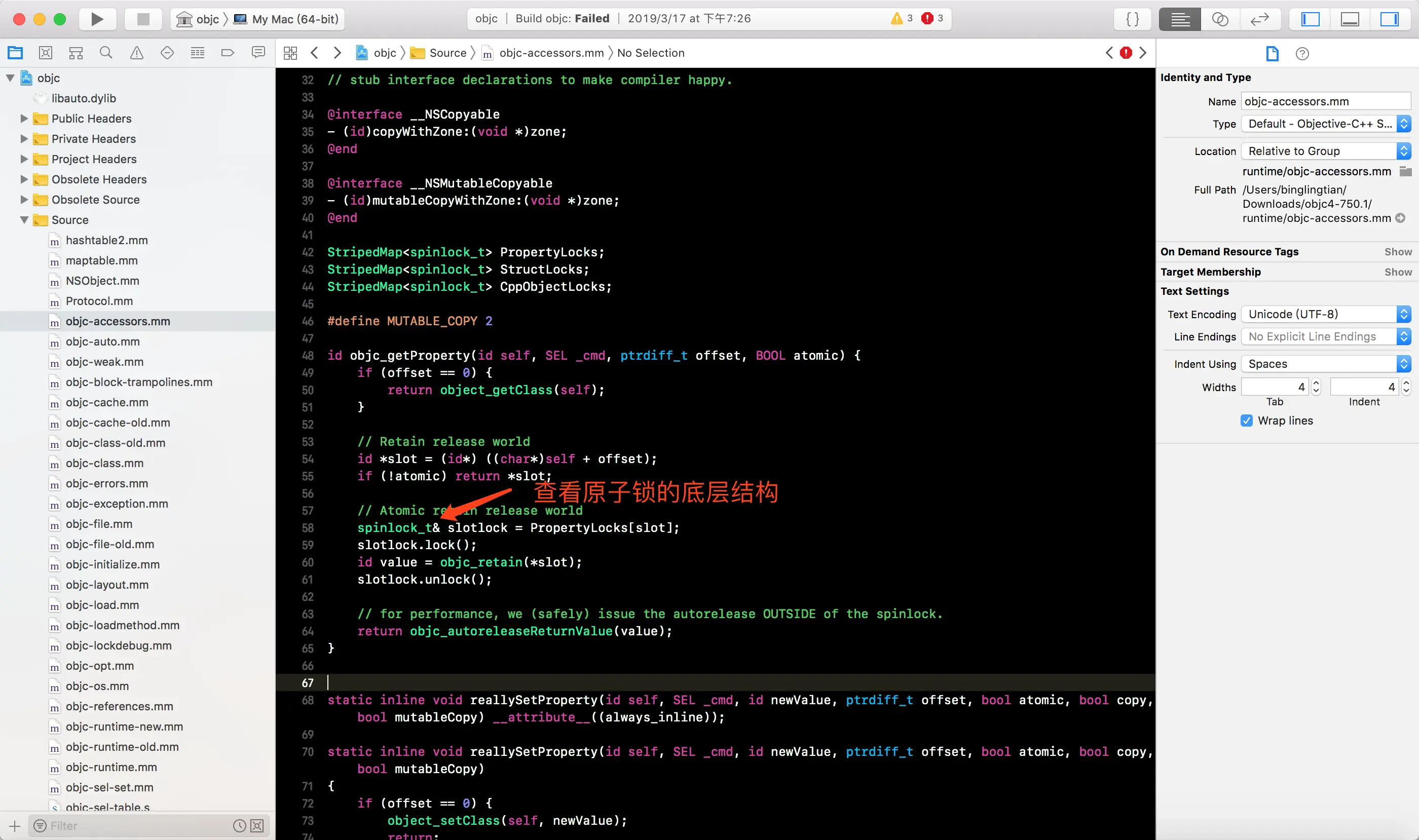The image size is (1419, 840).
Task: Show the Breakpoint navigator icon
Action: click(x=228, y=53)
